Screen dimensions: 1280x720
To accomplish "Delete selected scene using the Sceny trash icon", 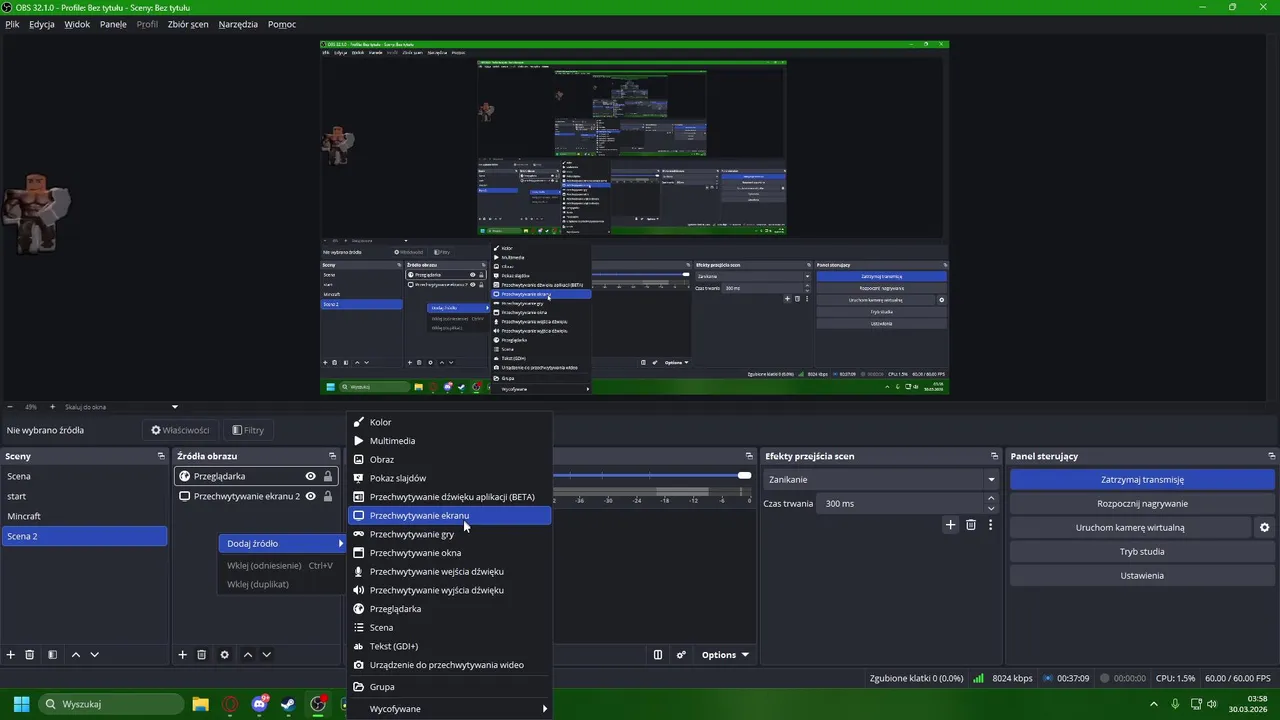I will (x=30, y=655).
